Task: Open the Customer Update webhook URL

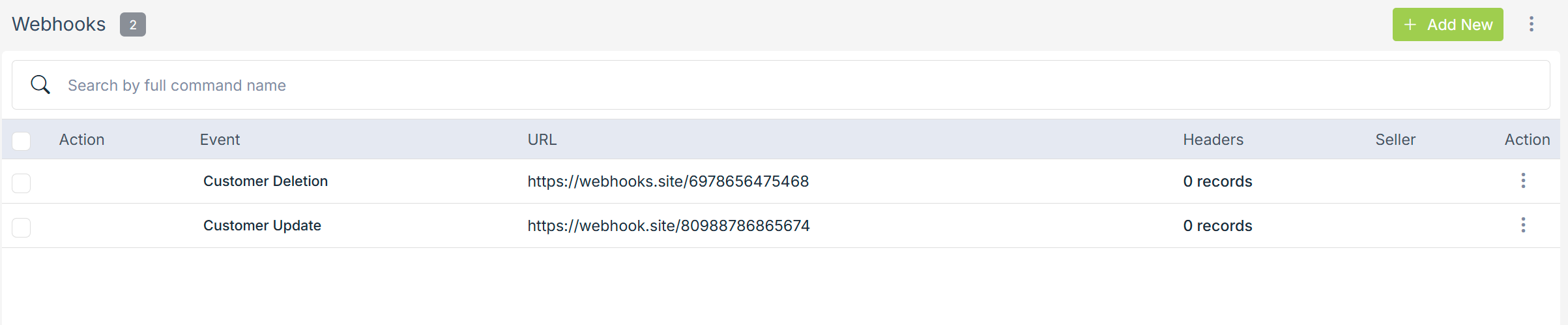Action: (x=669, y=226)
